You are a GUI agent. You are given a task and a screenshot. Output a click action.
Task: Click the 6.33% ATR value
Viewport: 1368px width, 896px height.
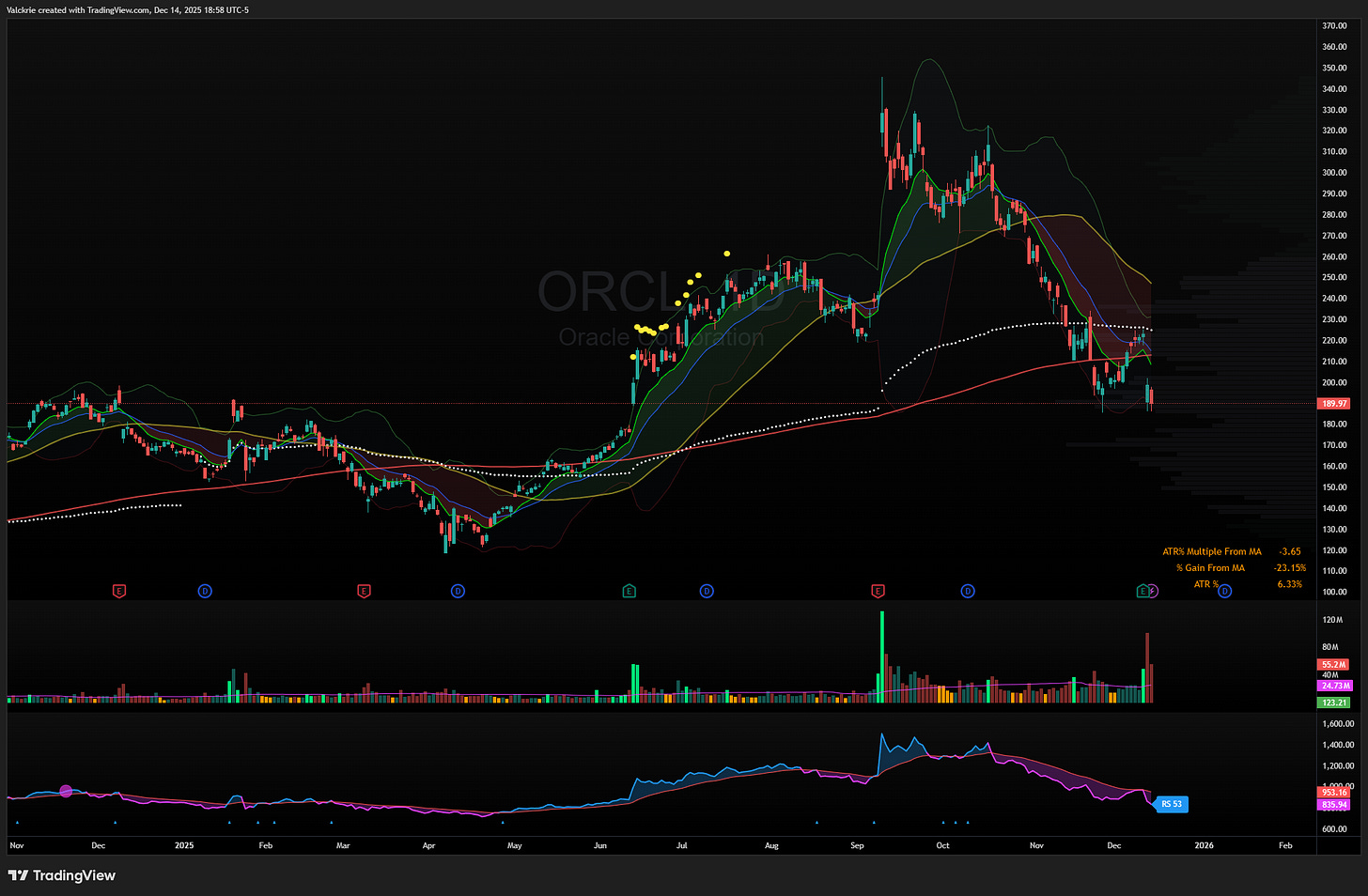click(x=1290, y=584)
